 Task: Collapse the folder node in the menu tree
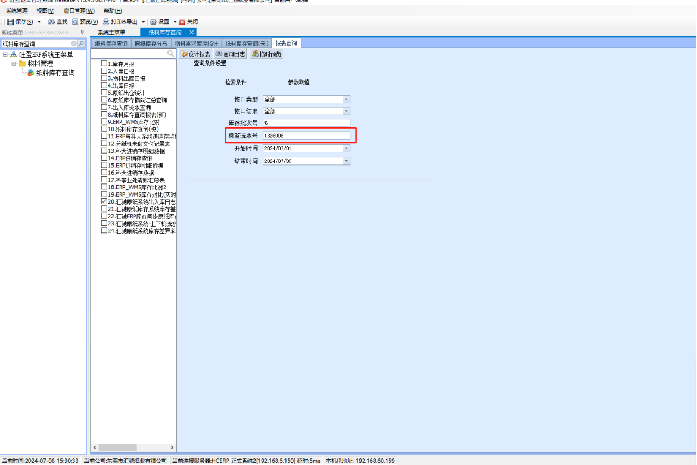tap(14, 64)
